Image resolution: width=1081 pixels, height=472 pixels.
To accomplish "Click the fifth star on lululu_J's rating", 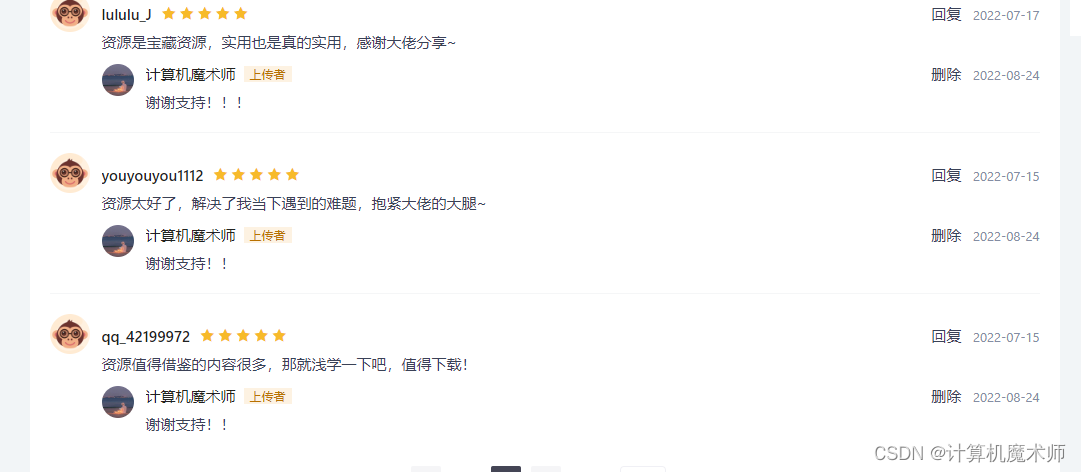I will click(x=240, y=14).
